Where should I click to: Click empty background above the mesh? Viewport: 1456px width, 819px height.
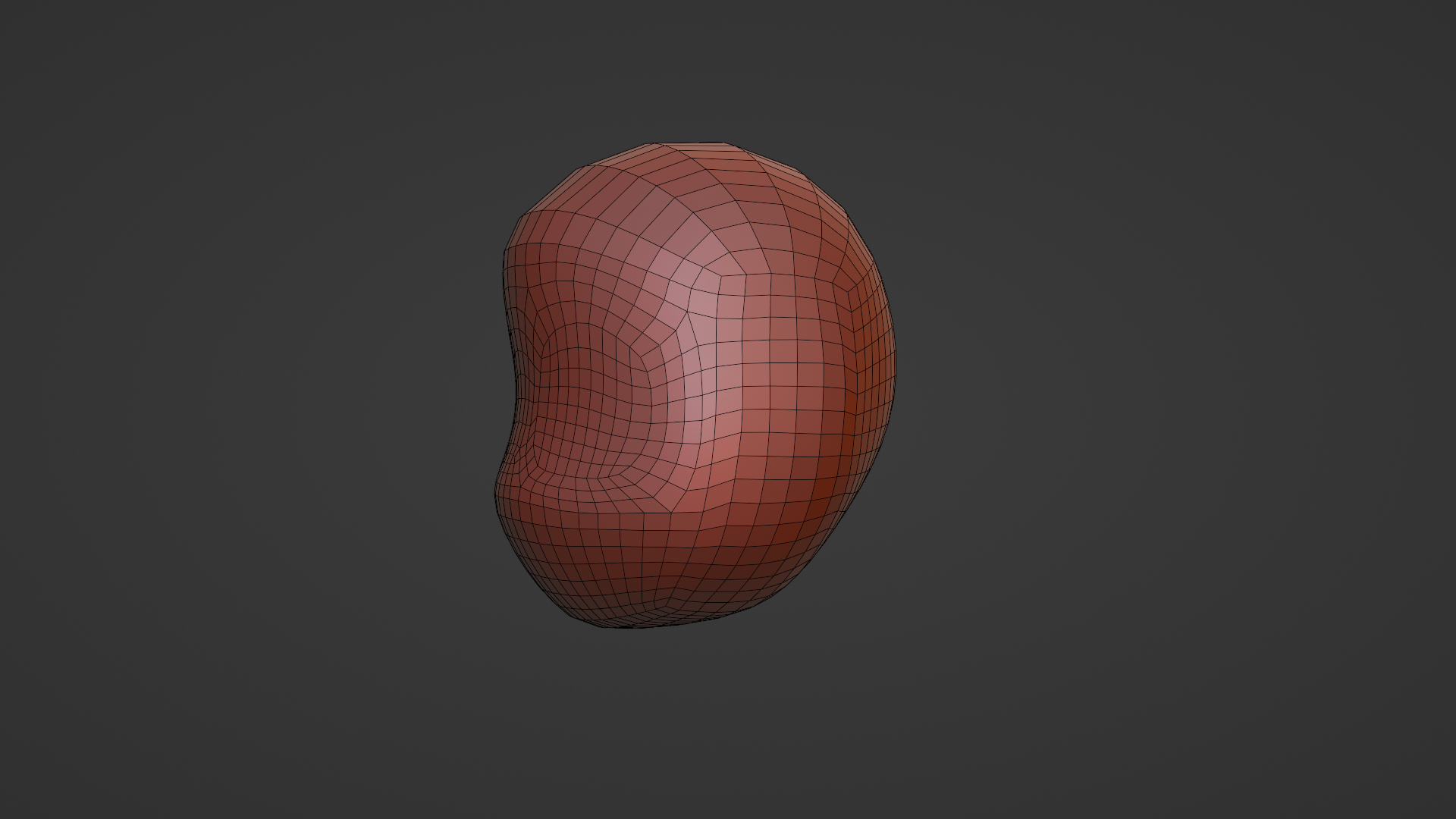pyautogui.click(x=694, y=68)
